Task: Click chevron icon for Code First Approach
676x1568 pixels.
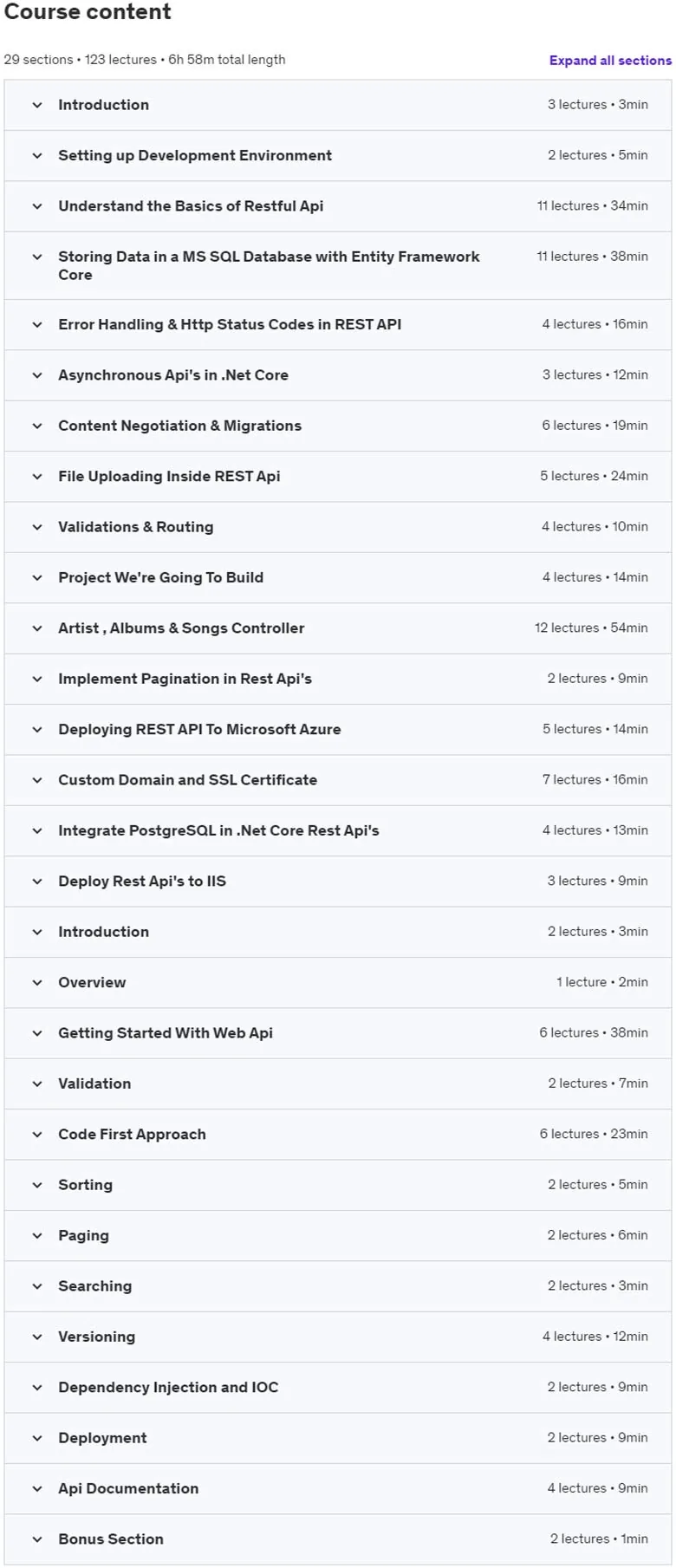Action: 37,1135
